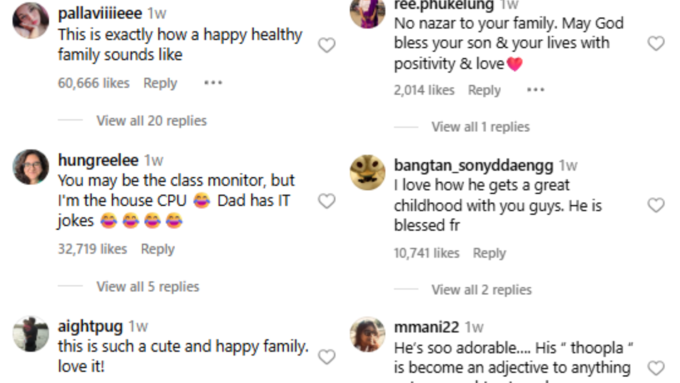Reply to hungreelee's comment

point(157,249)
